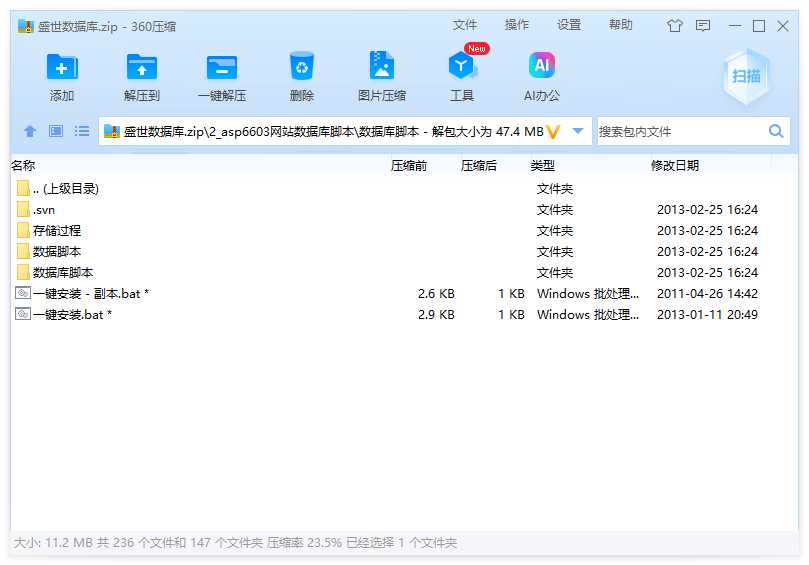The height and width of the screenshot is (565, 809).
Task: Click the archive icon in the address bar
Action: point(111,131)
